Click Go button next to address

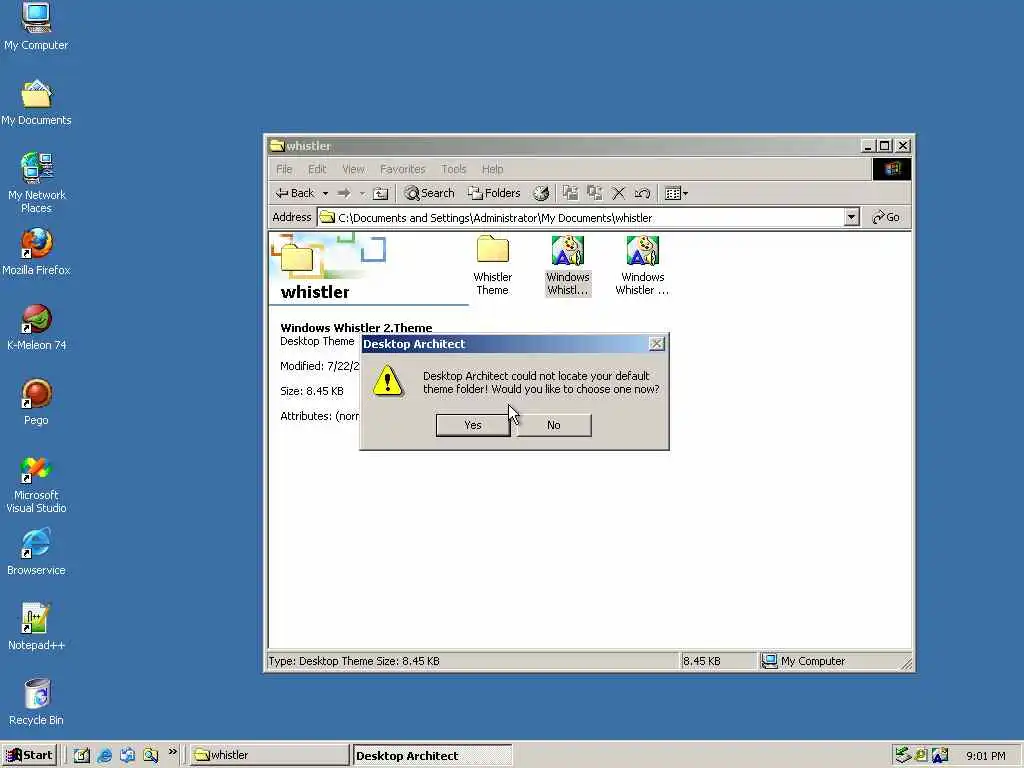coord(886,217)
